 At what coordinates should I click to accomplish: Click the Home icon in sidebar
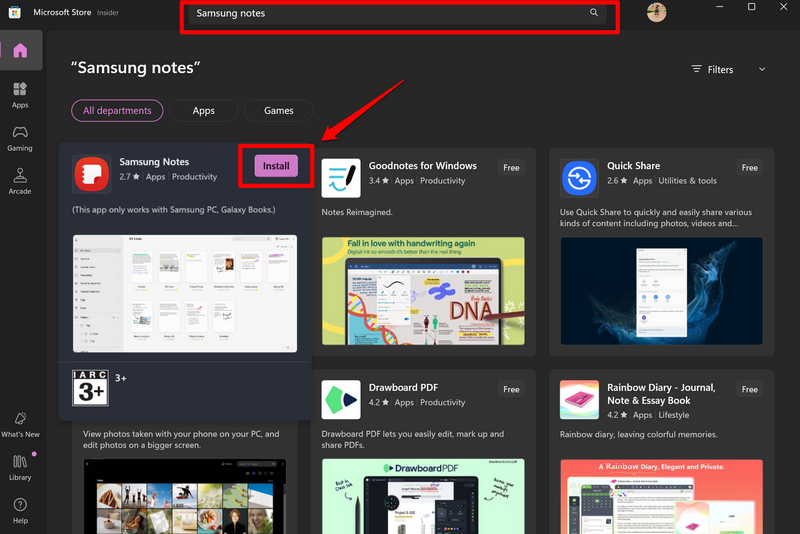(x=20, y=51)
